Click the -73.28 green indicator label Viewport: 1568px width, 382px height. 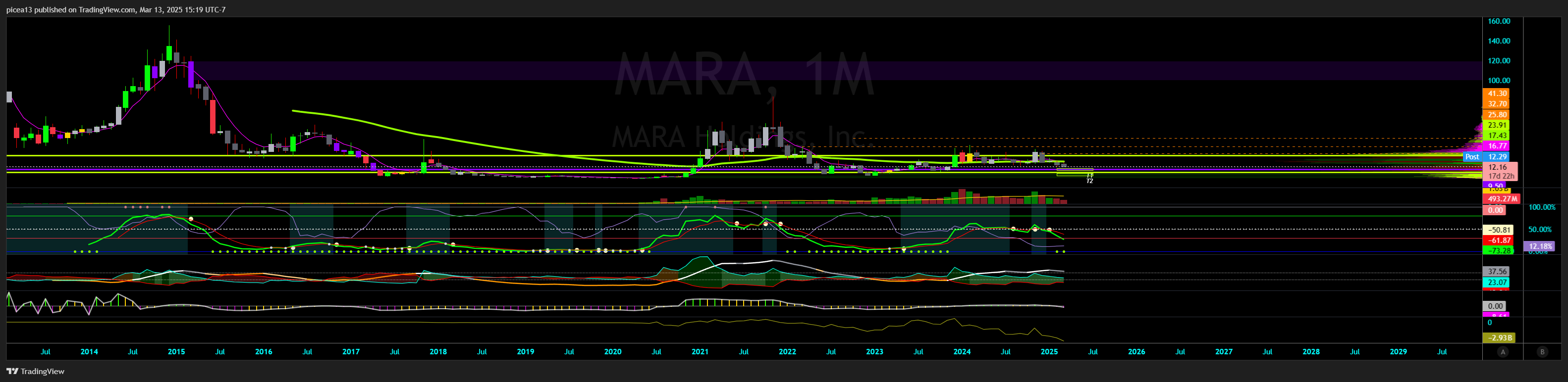click(1497, 250)
